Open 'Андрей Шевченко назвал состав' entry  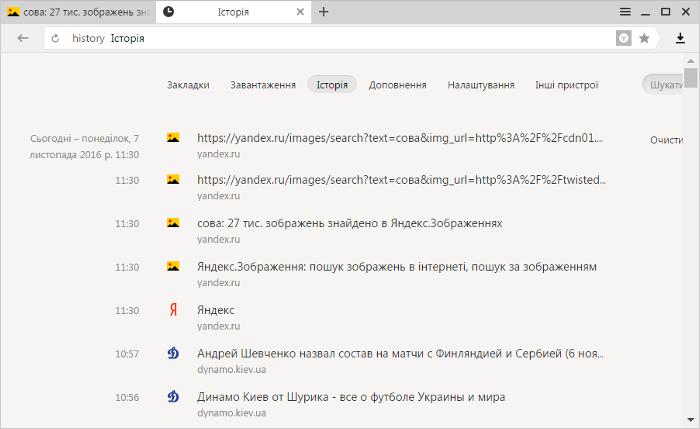click(x=400, y=354)
